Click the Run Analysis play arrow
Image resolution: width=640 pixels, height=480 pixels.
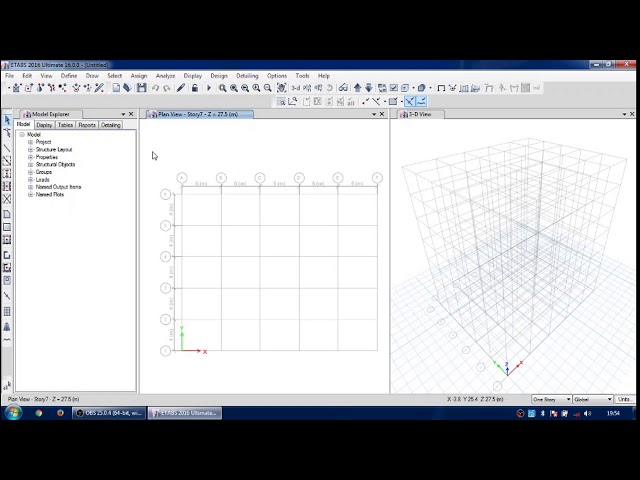pyautogui.click(x=209, y=88)
